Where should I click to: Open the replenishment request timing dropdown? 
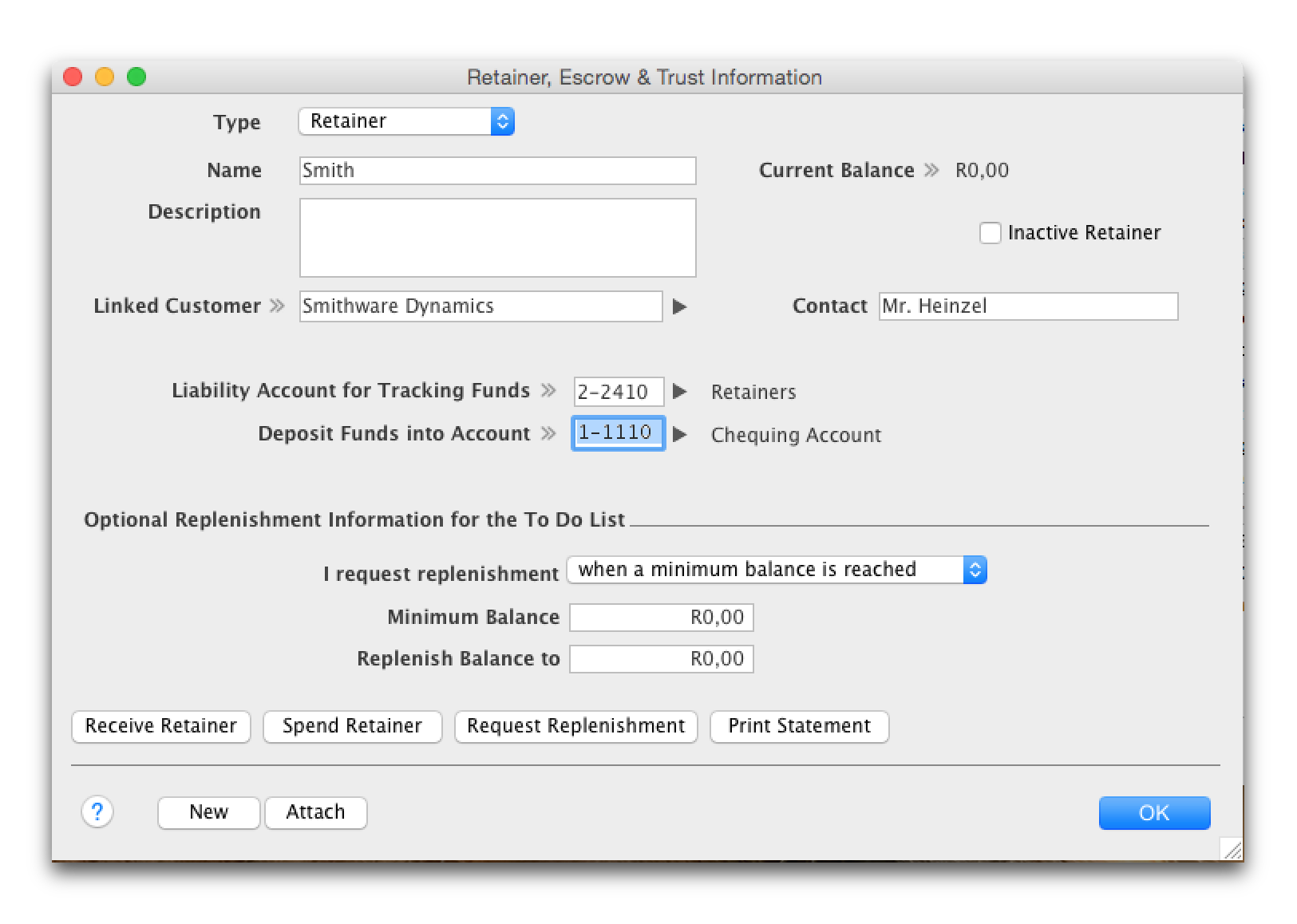click(x=776, y=570)
